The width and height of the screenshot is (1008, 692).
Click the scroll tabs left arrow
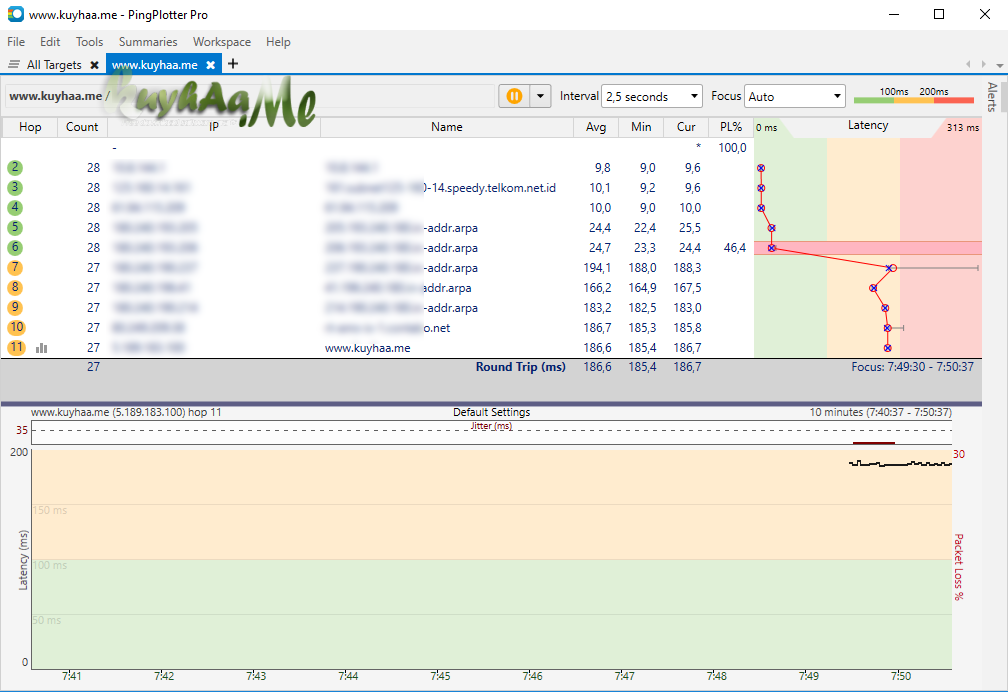pyautogui.click(x=968, y=64)
